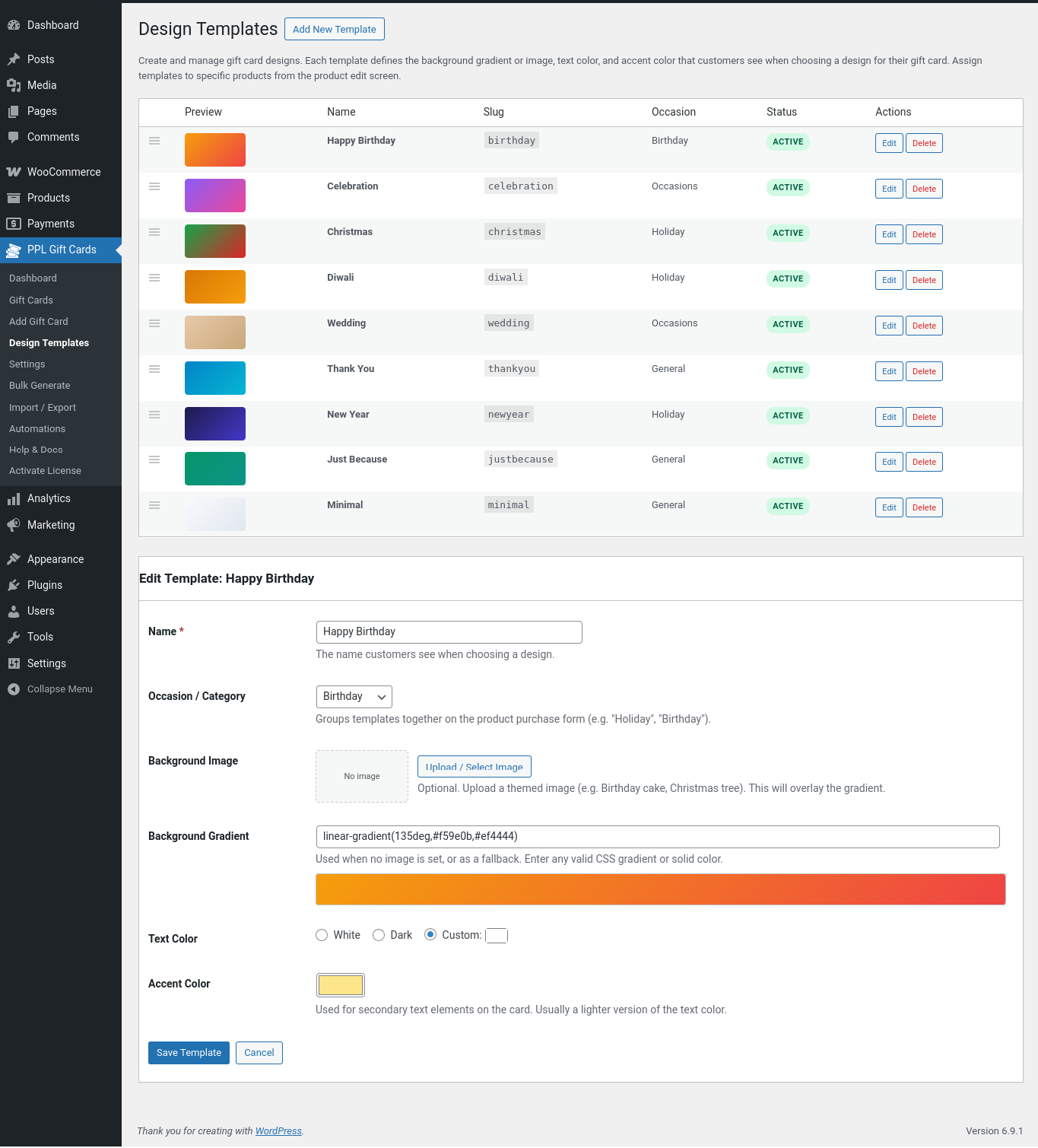Grab the drag handle for Christmas row
This screenshot has width=1038, height=1148.
coord(154,232)
